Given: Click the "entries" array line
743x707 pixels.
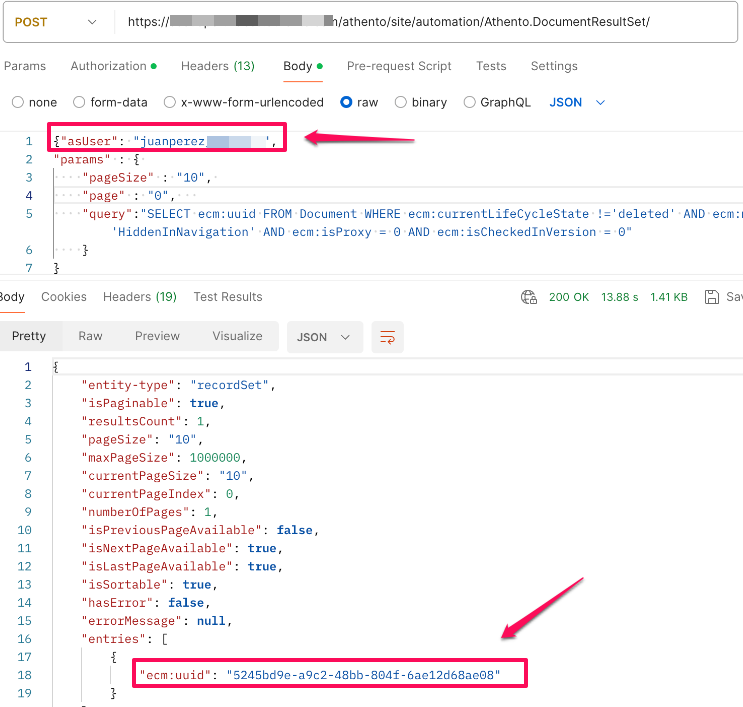Looking at the screenshot, I should (125, 639).
